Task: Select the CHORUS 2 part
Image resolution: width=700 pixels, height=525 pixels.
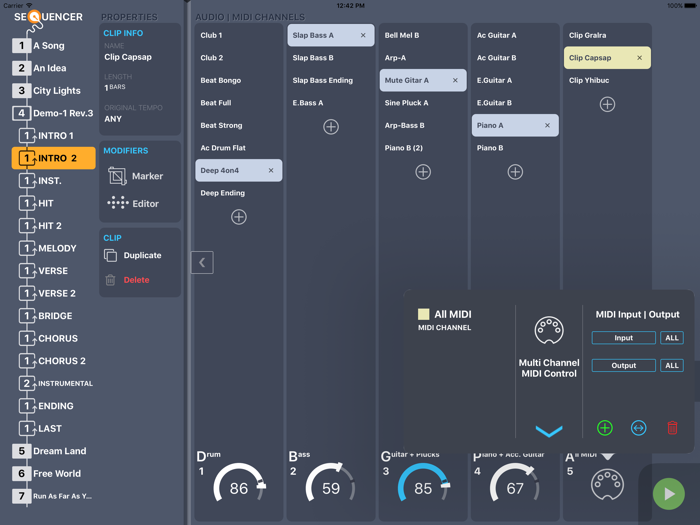Action: [53, 361]
